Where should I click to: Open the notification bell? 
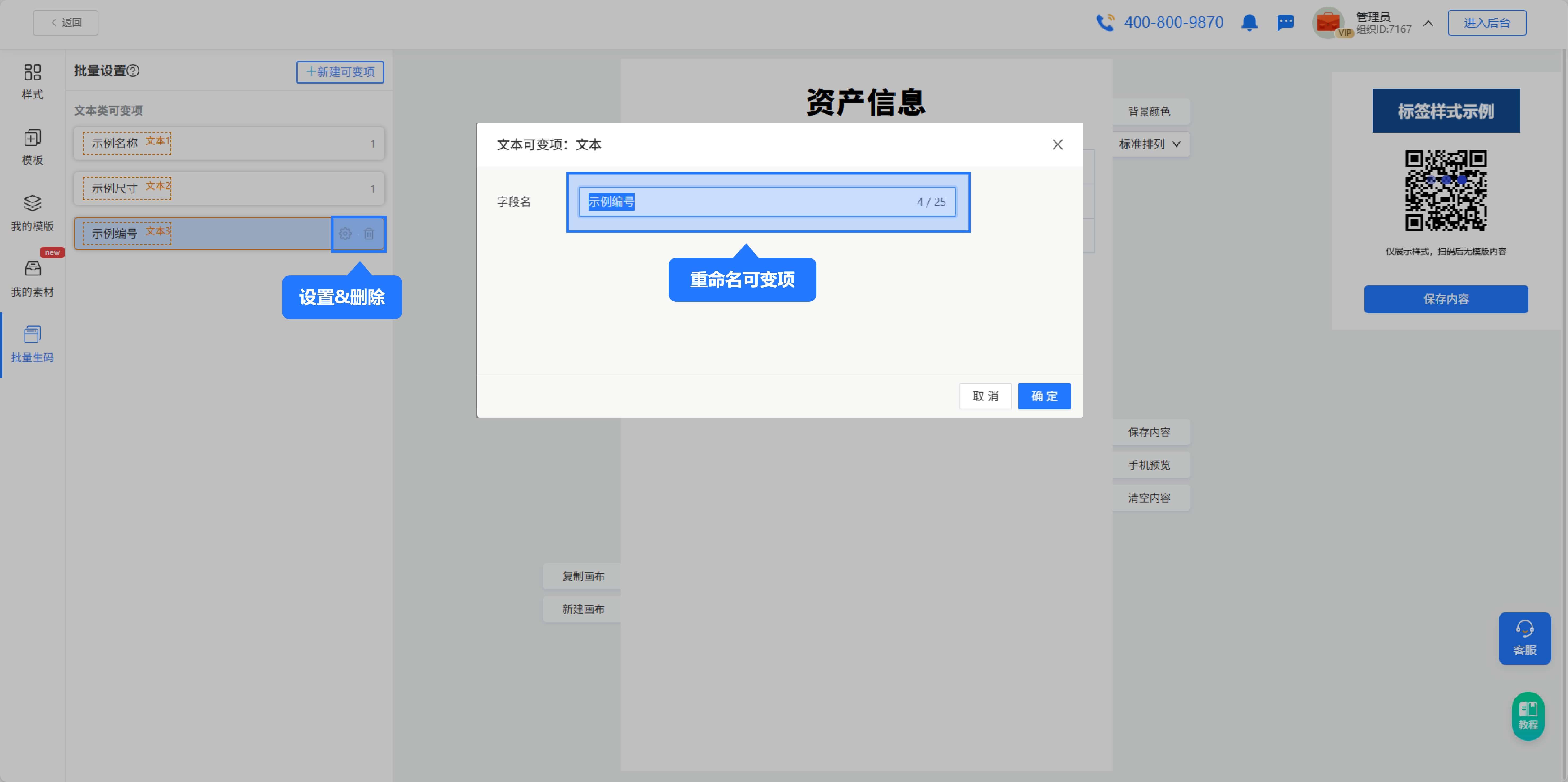pyautogui.click(x=1250, y=23)
